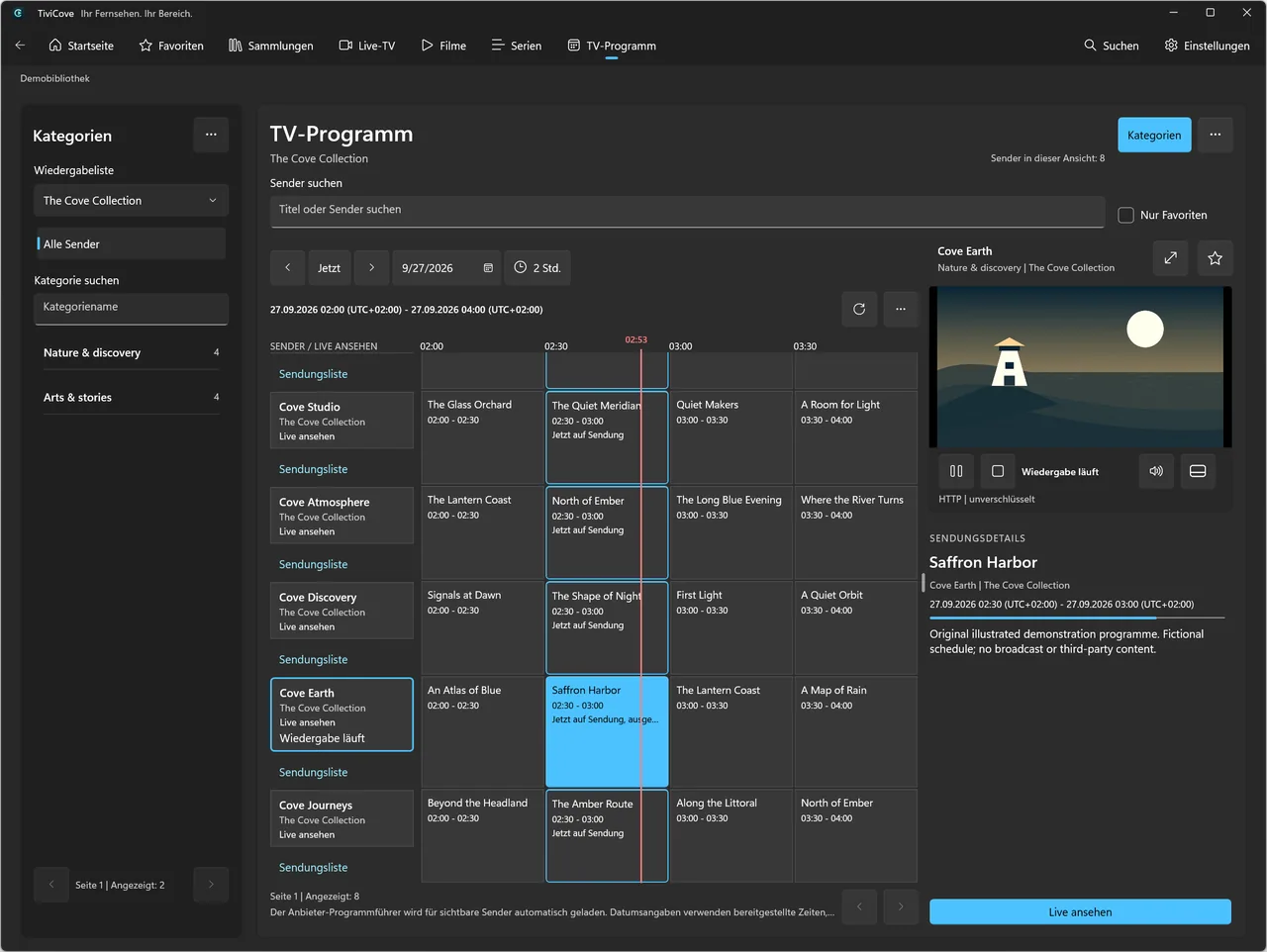Go back using the arrow in navigation bar
Screen dimensions: 1267x952
coord(20,46)
